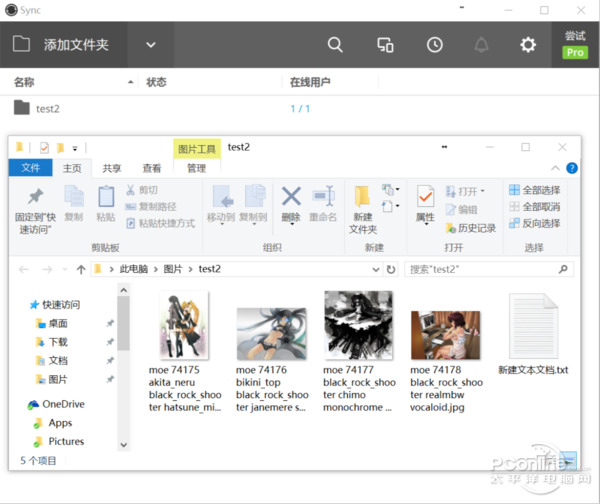Select 快速访问 in navigation pane
This screenshot has height=504, width=600.
point(55,305)
